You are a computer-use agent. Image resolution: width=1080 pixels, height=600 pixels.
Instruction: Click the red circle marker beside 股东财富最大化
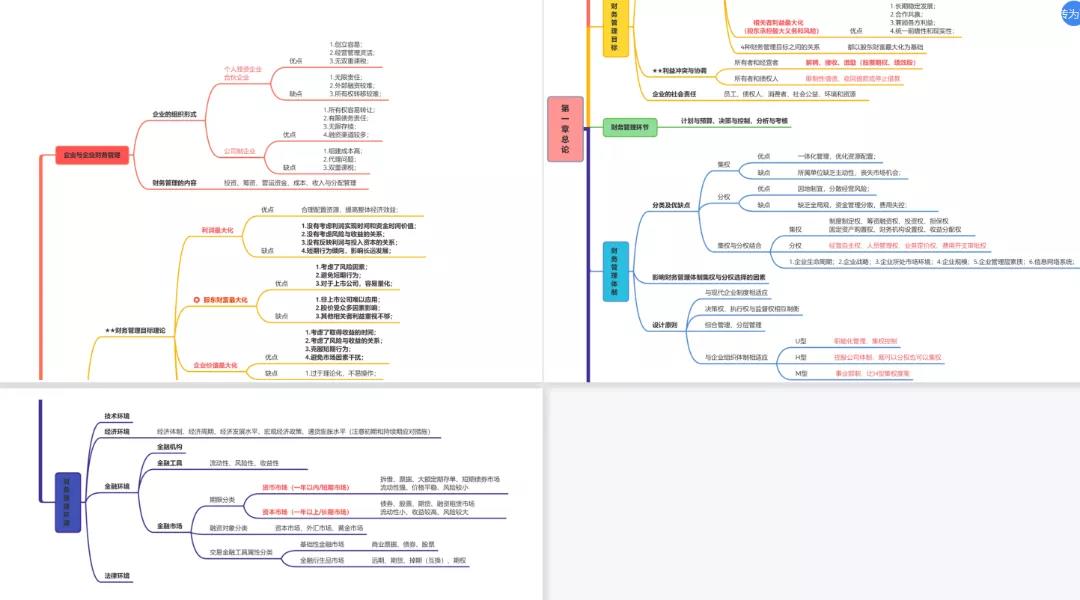[196, 300]
